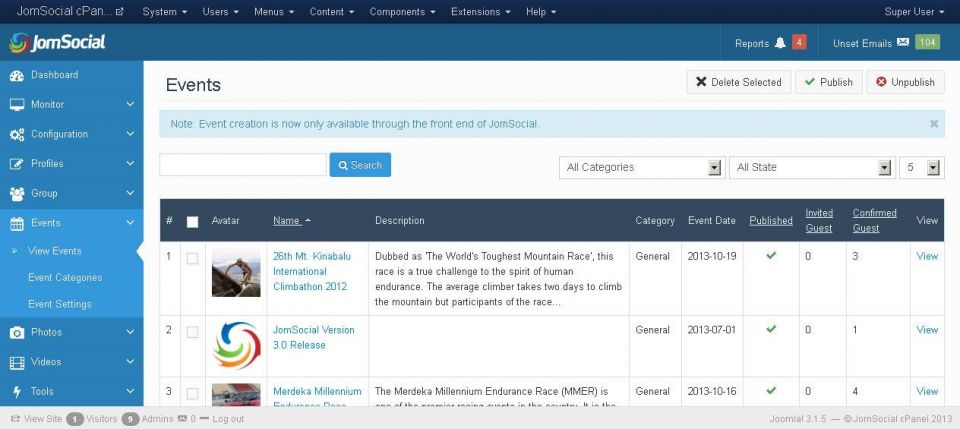Click the Monitor screen icon in sidebar
This screenshot has width=960, height=429.
tap(17, 105)
